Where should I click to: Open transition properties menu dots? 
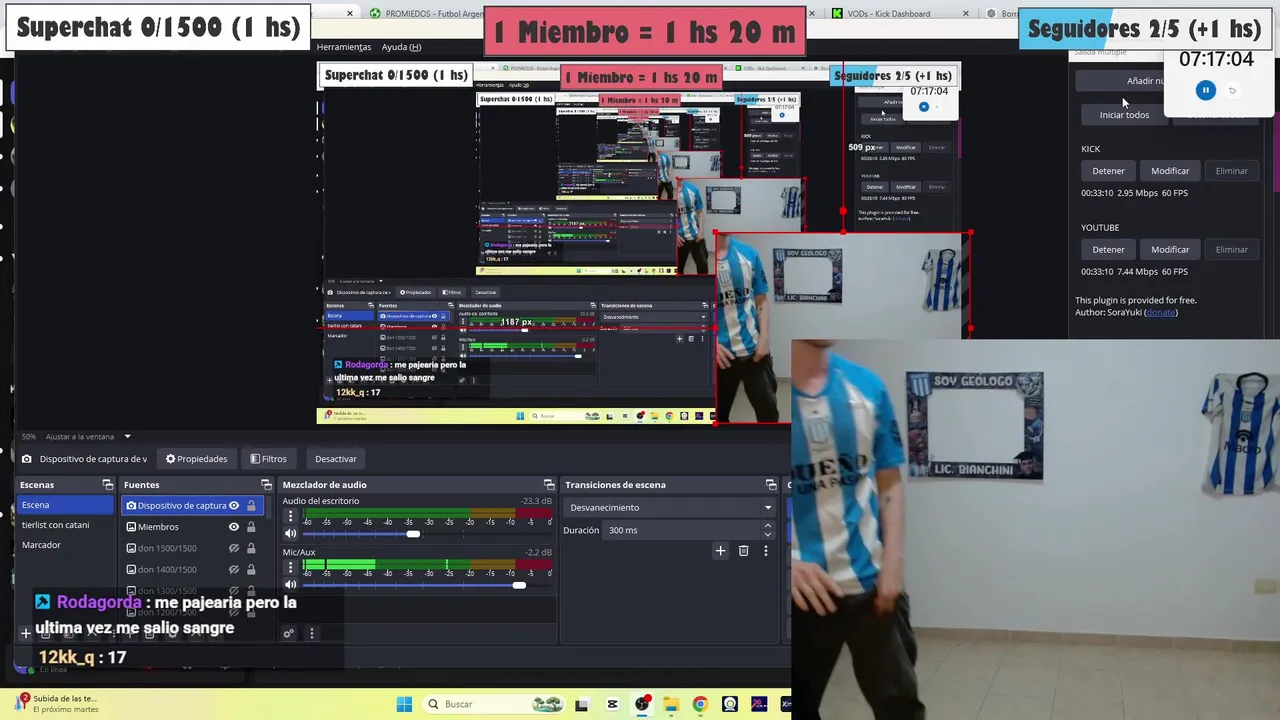point(766,551)
